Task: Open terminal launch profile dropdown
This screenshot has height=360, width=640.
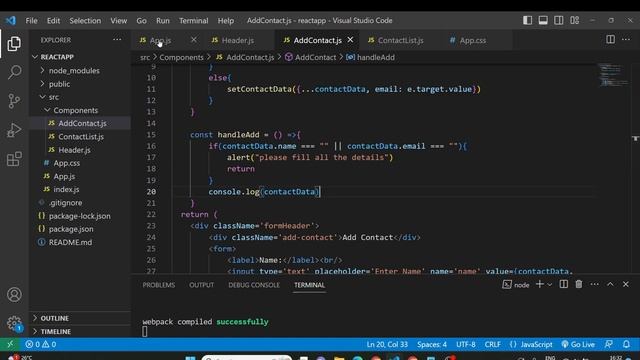Action: (x=549, y=284)
